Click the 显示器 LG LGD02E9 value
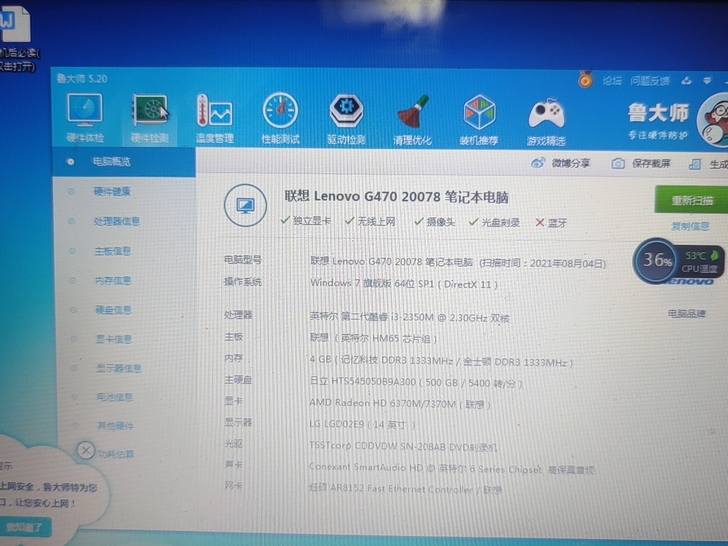Image resolution: width=728 pixels, height=546 pixels. pyautogui.click(x=362, y=424)
